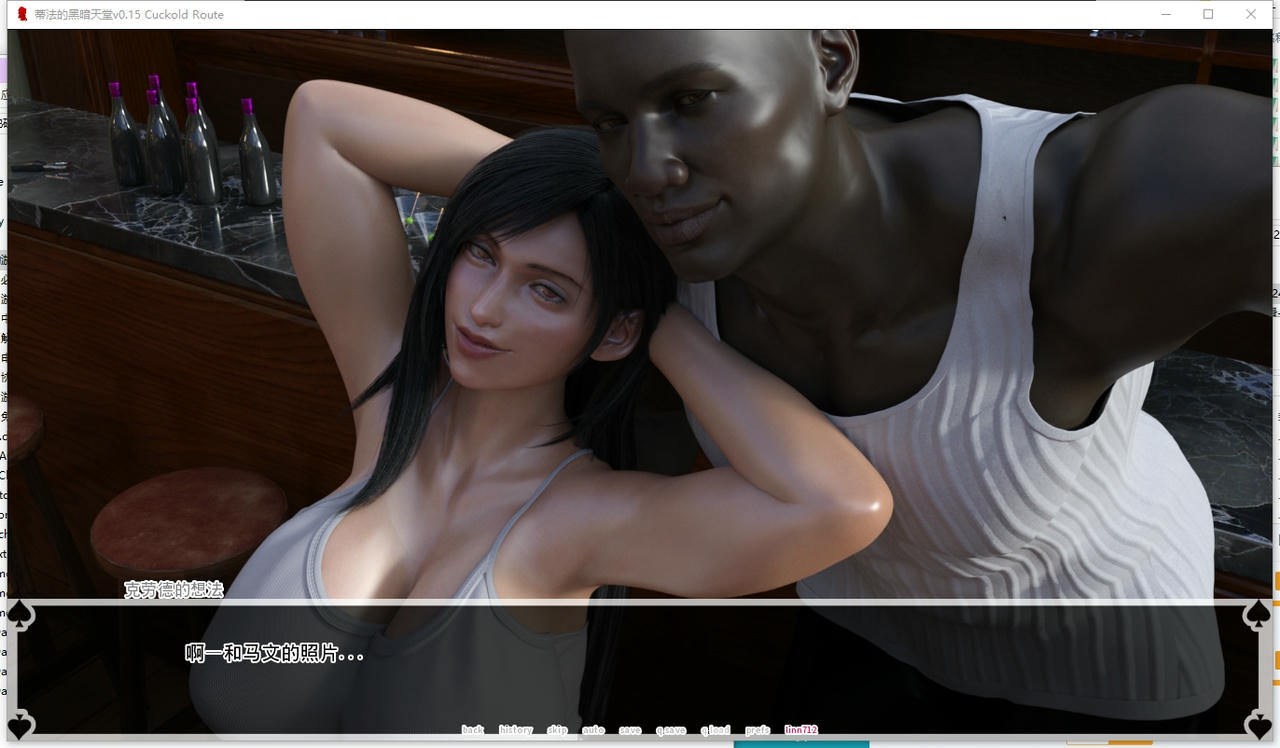Click the spade ornament at dialogue frame's top-right
Screen dimensions: 1280x748
click(x=1259, y=613)
